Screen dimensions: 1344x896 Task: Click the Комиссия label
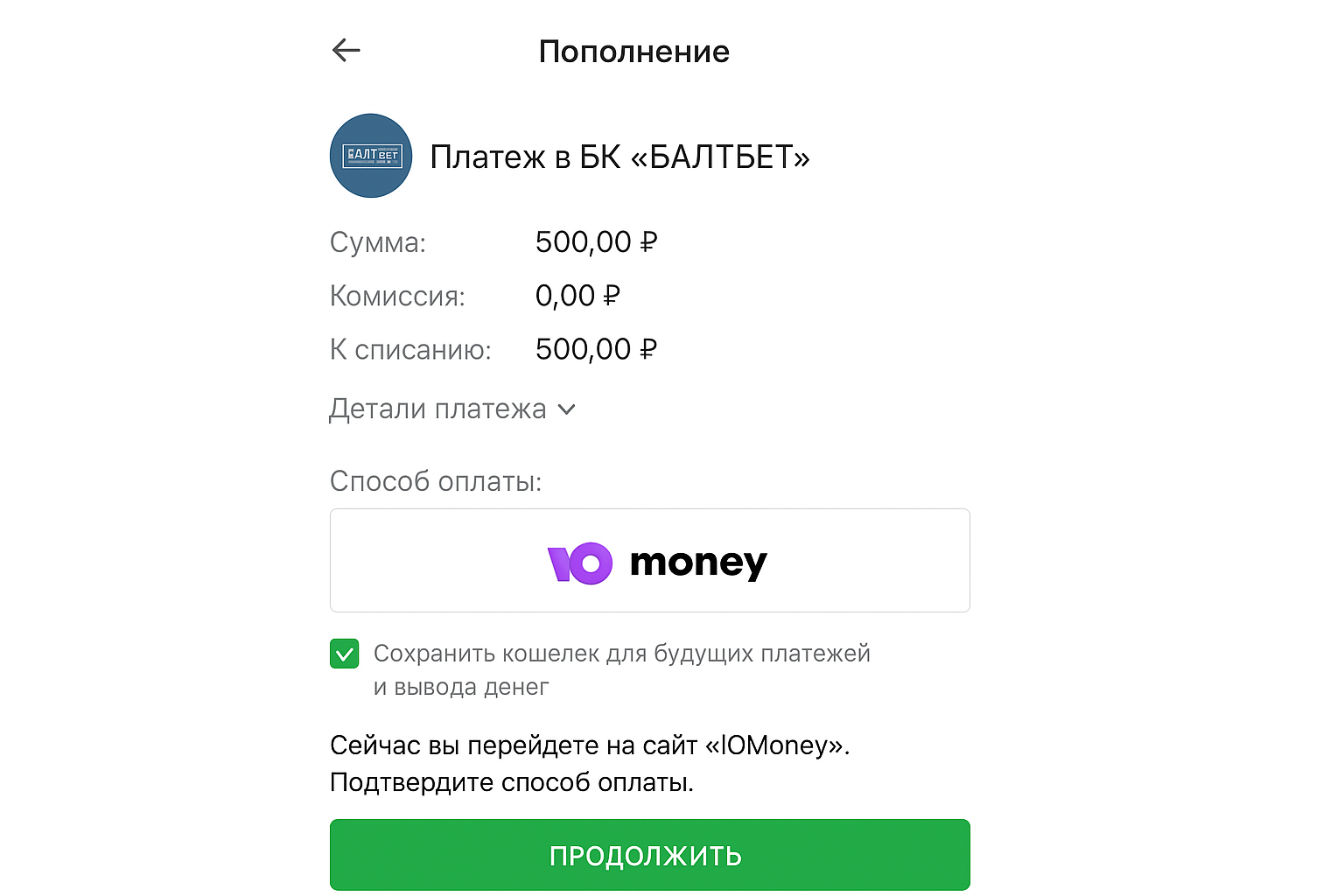point(397,297)
